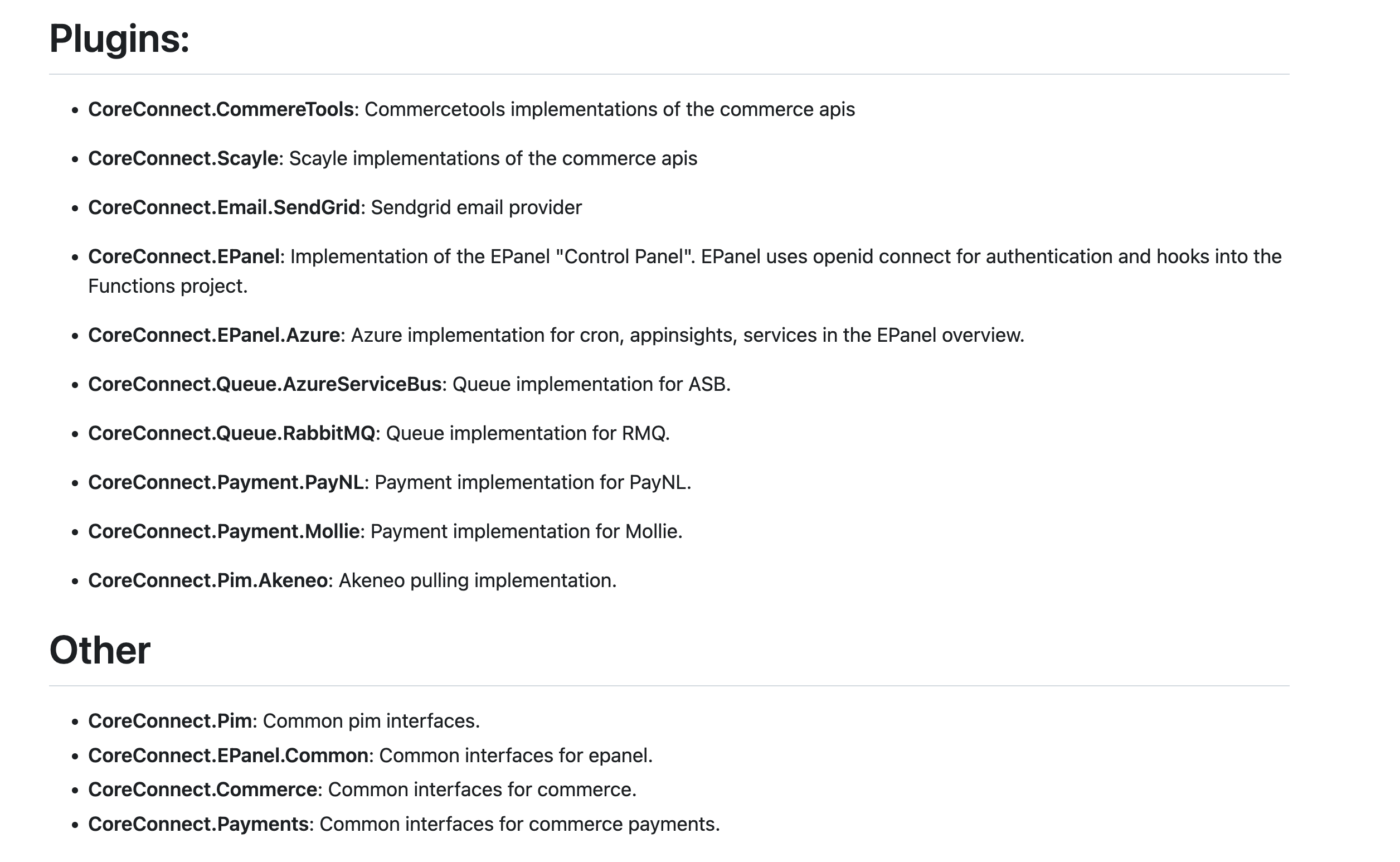The height and width of the screenshot is (862, 1400).
Task: Click CoreConnect.Email.SendGrid in the list
Action: (x=224, y=207)
